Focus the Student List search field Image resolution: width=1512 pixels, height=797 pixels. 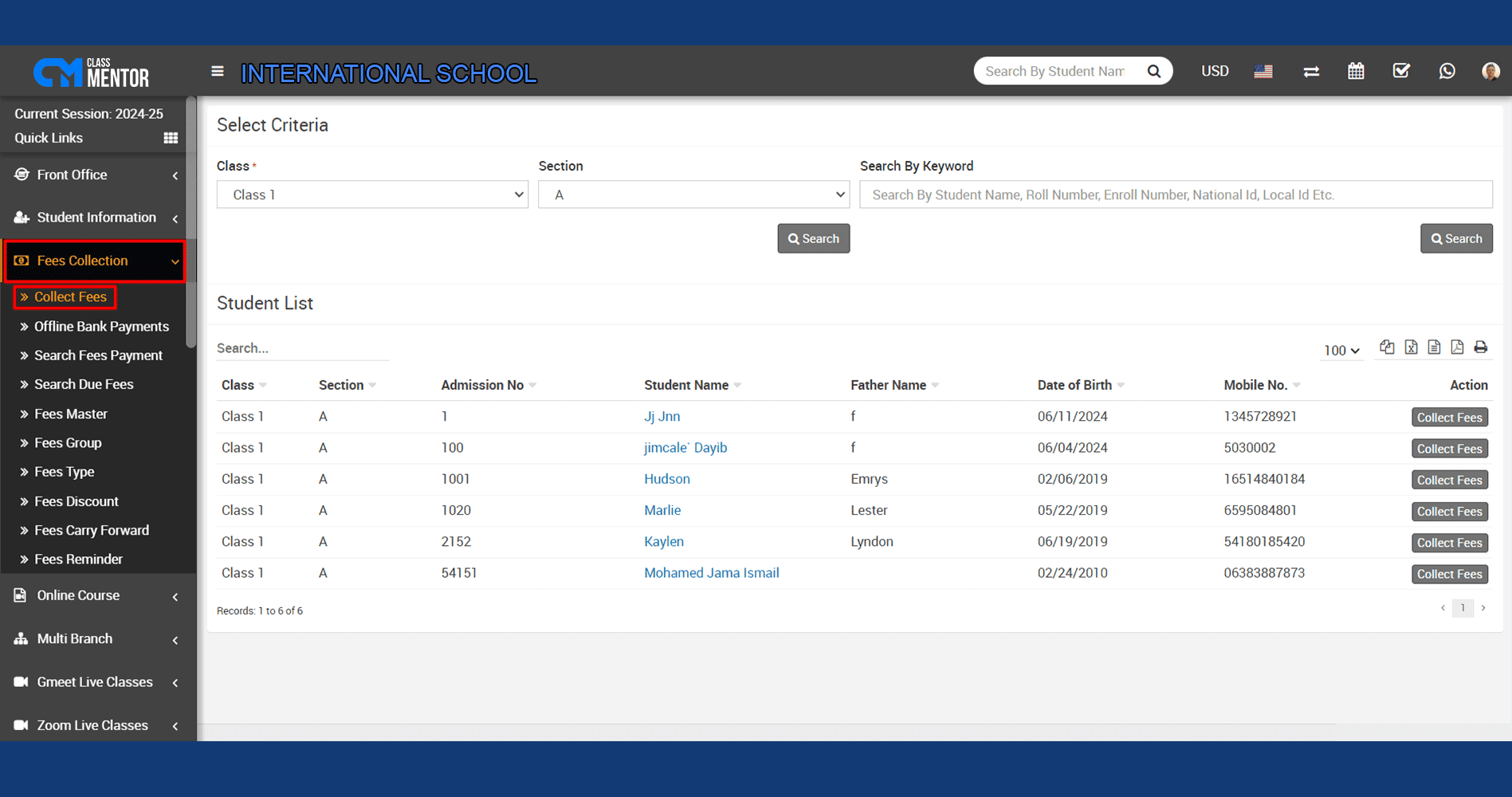[302, 348]
